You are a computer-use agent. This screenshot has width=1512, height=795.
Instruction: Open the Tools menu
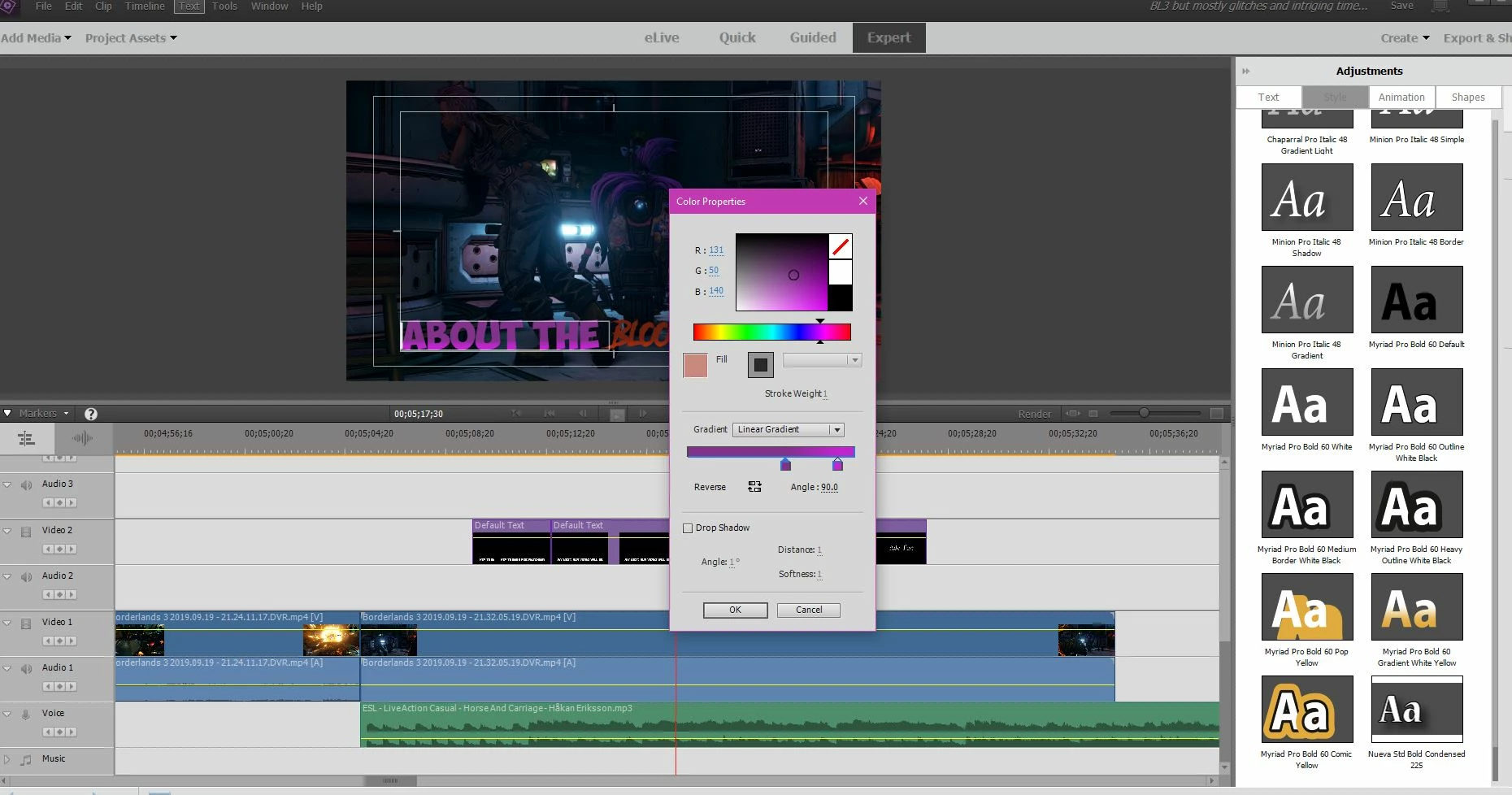coord(224,7)
